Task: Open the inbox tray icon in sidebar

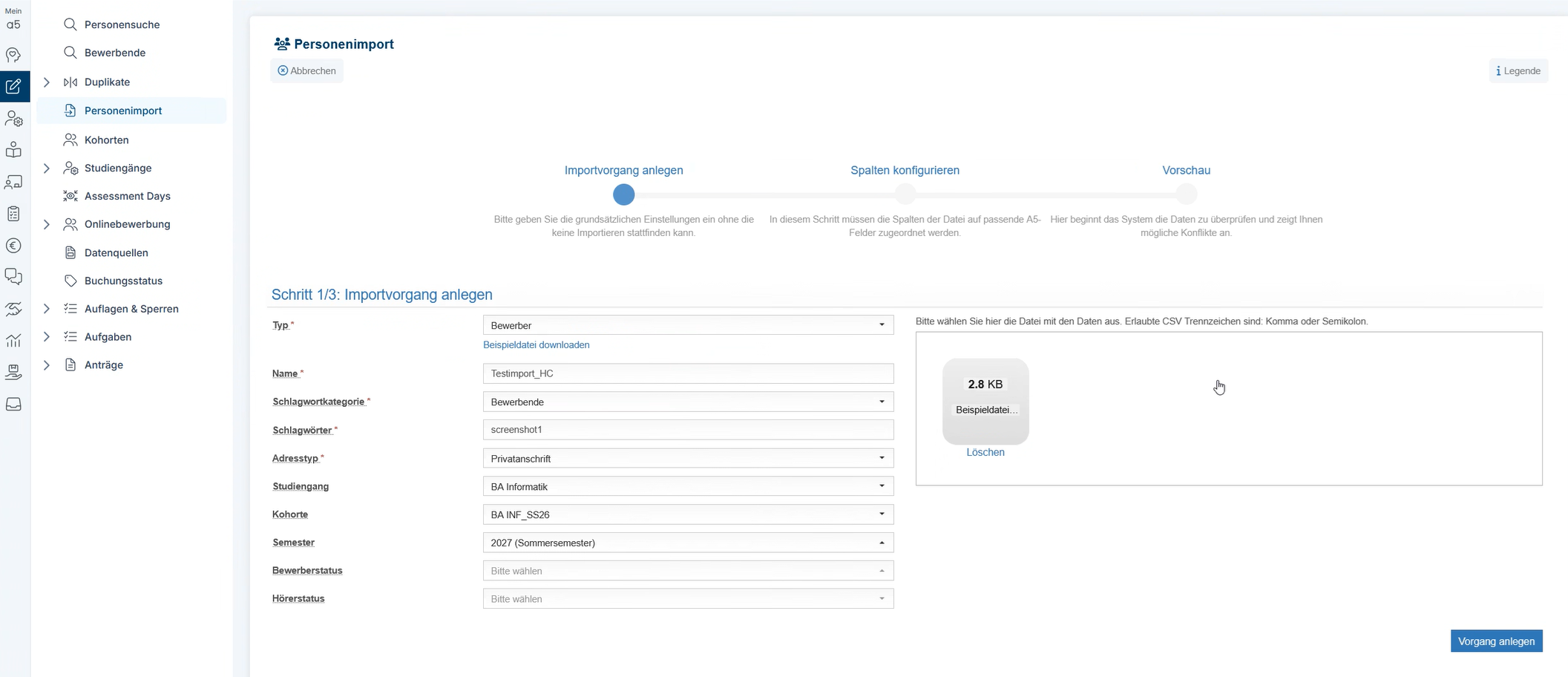Action: click(13, 405)
